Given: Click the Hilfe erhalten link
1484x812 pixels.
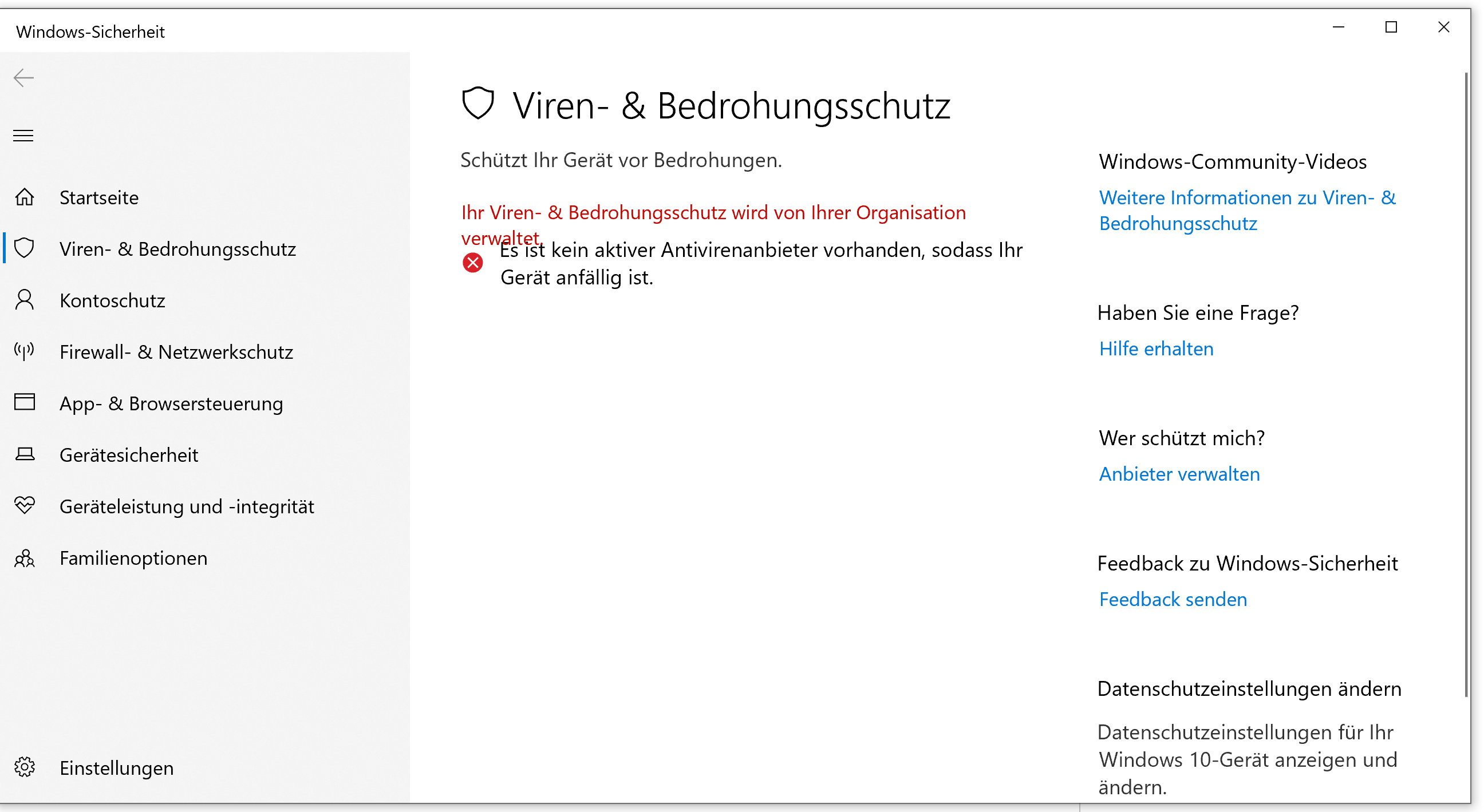Looking at the screenshot, I should tap(1155, 348).
